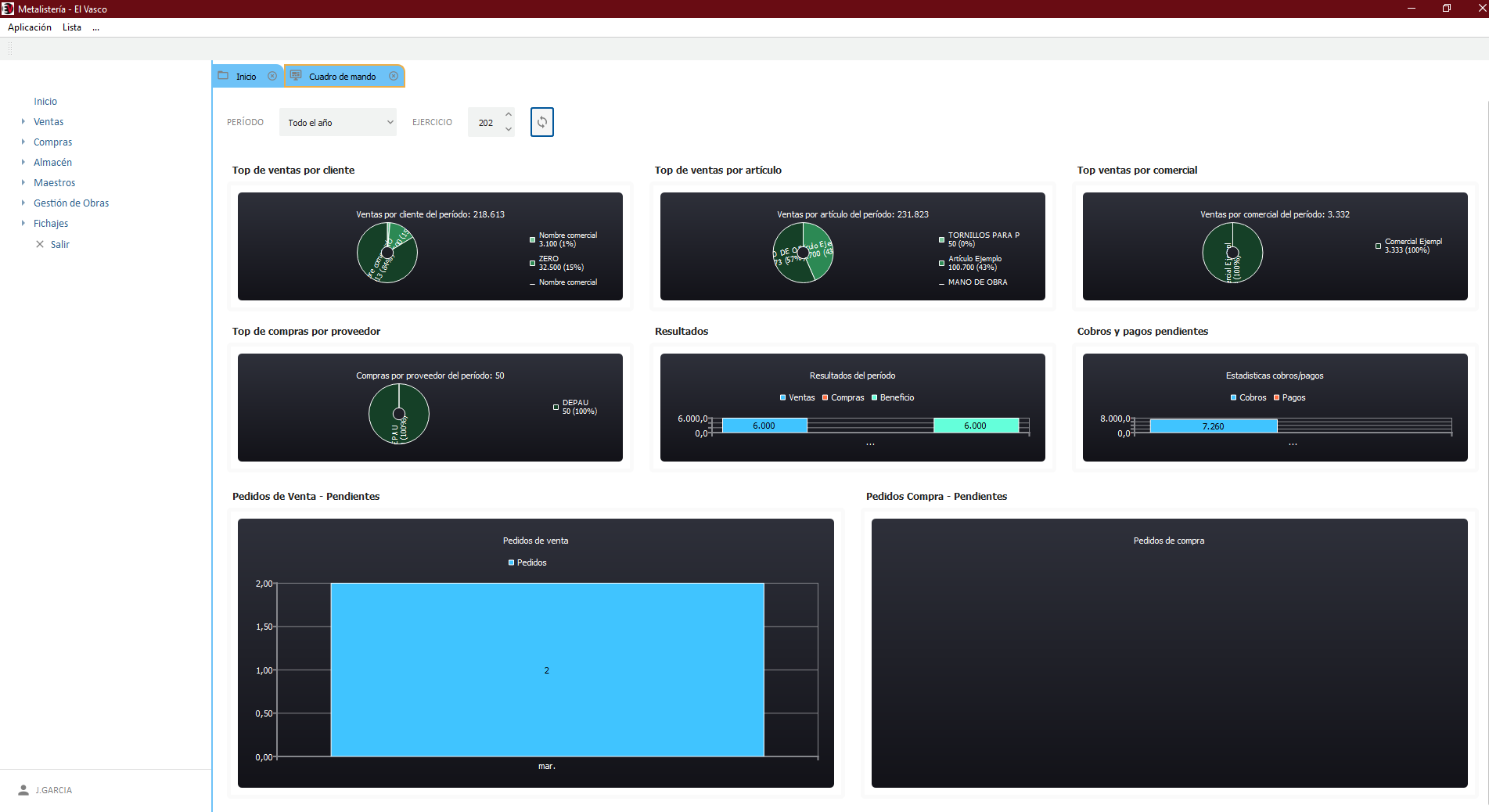1489x812 pixels.
Task: Expand the Ventas tree node
Action: (23, 121)
